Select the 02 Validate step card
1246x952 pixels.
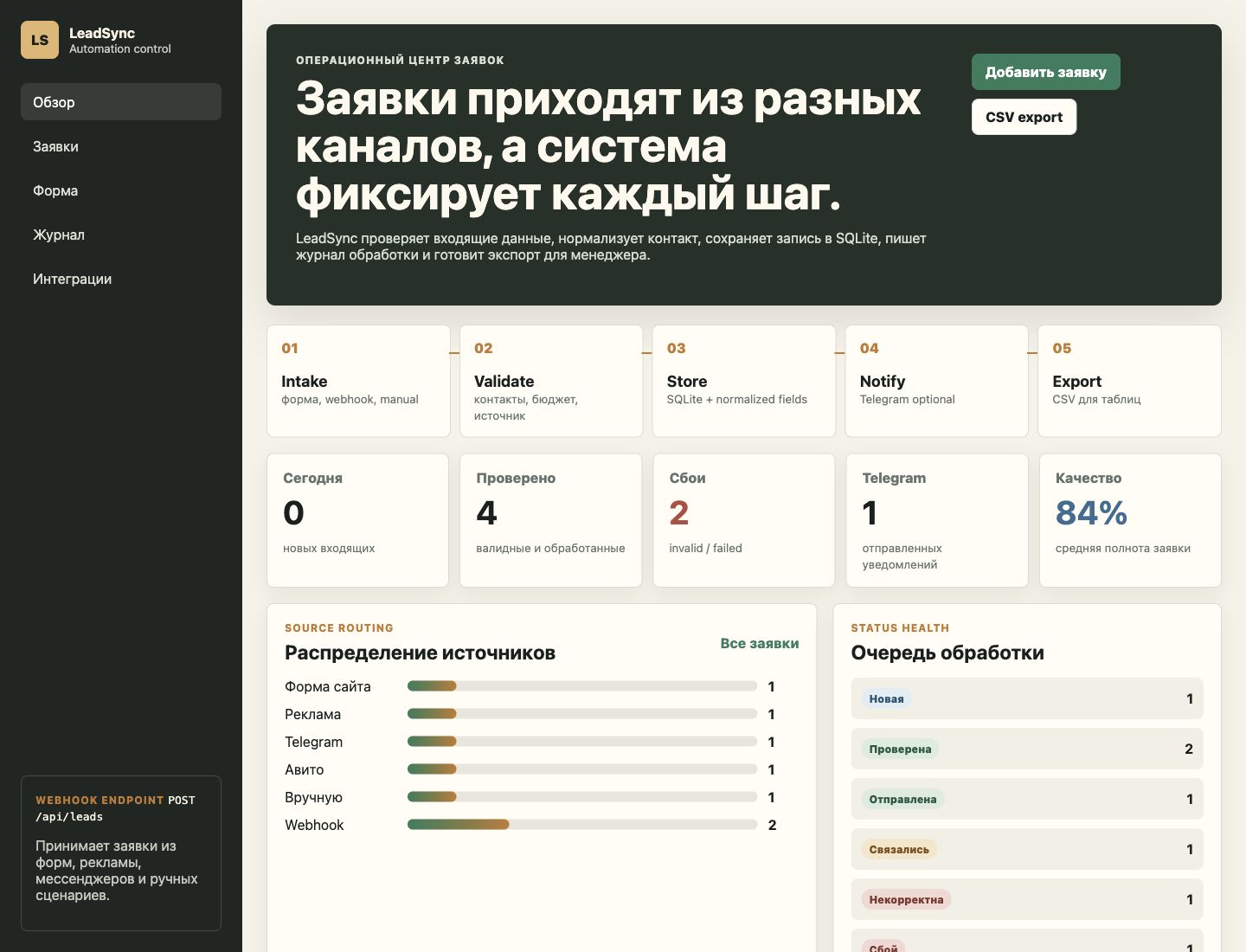551,381
